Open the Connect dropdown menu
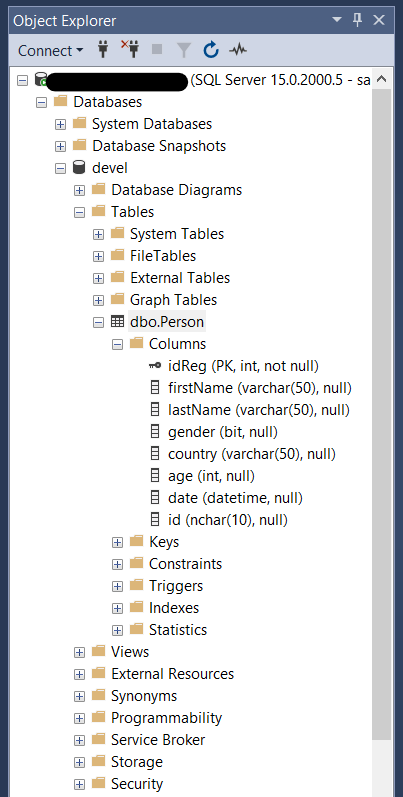The image size is (403, 797). pos(50,50)
